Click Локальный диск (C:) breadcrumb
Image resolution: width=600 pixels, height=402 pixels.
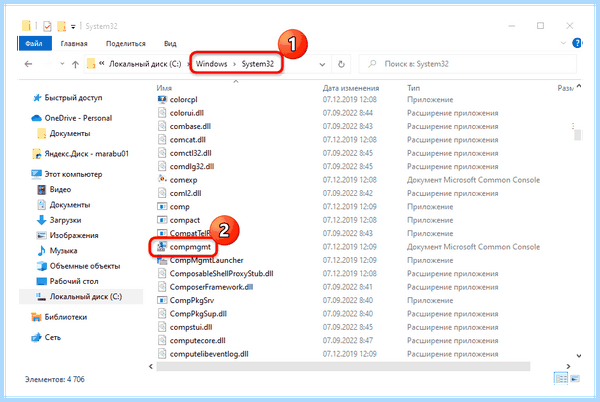(145, 64)
